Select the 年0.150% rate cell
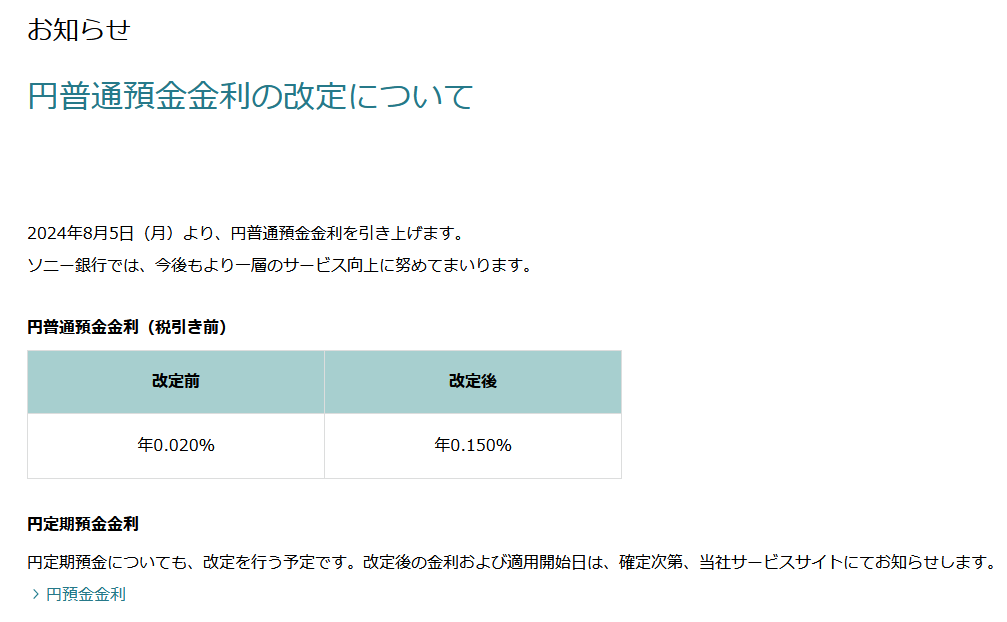The image size is (1007, 622). coord(473,445)
